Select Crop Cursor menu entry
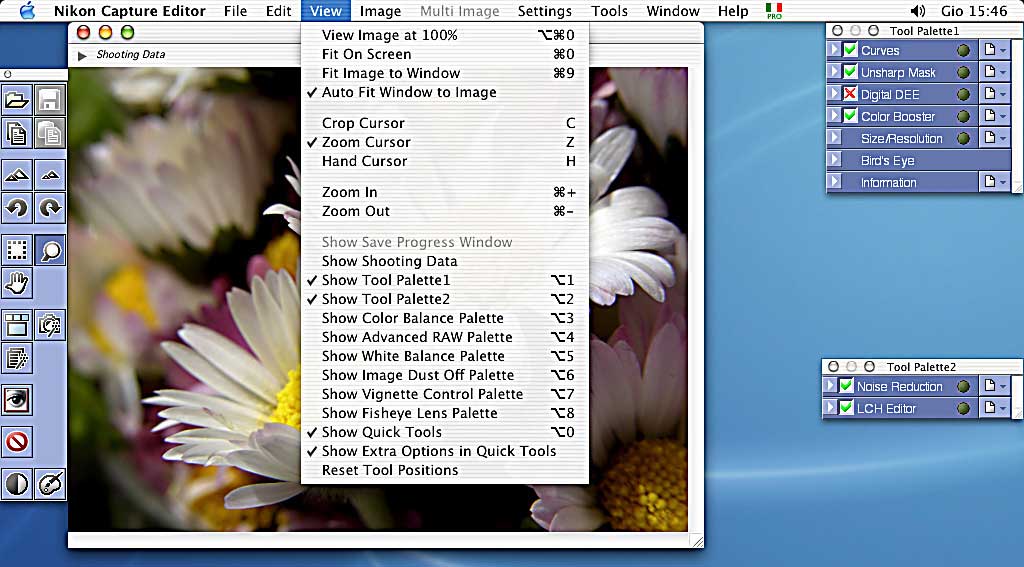The image size is (1024, 567). [x=444, y=123]
